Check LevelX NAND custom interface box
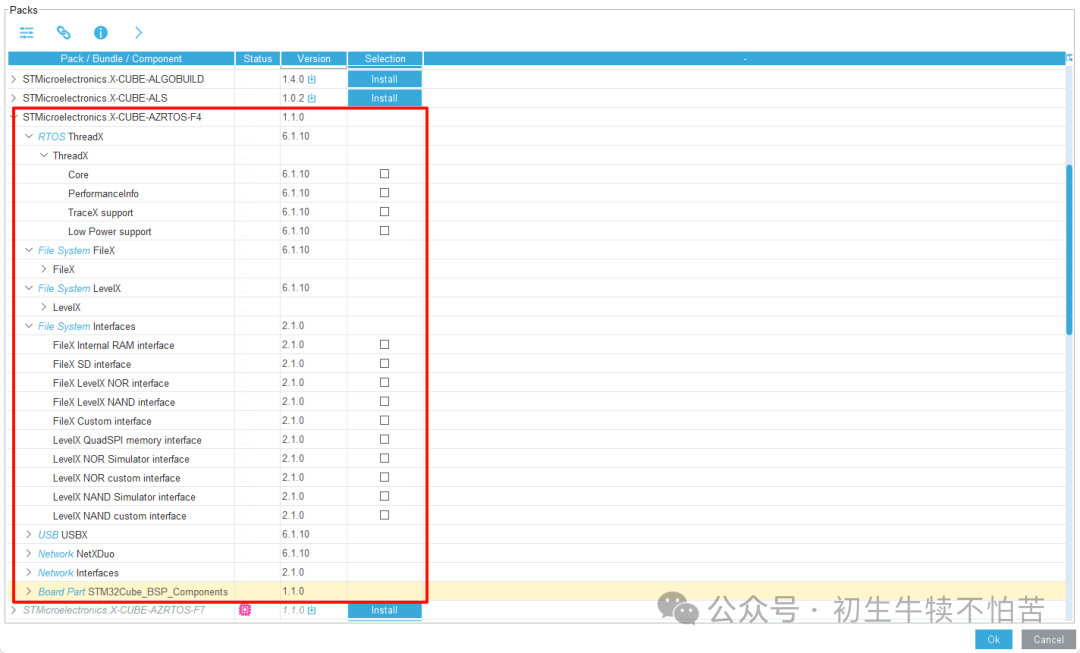The width and height of the screenshot is (1080, 653). [x=384, y=515]
